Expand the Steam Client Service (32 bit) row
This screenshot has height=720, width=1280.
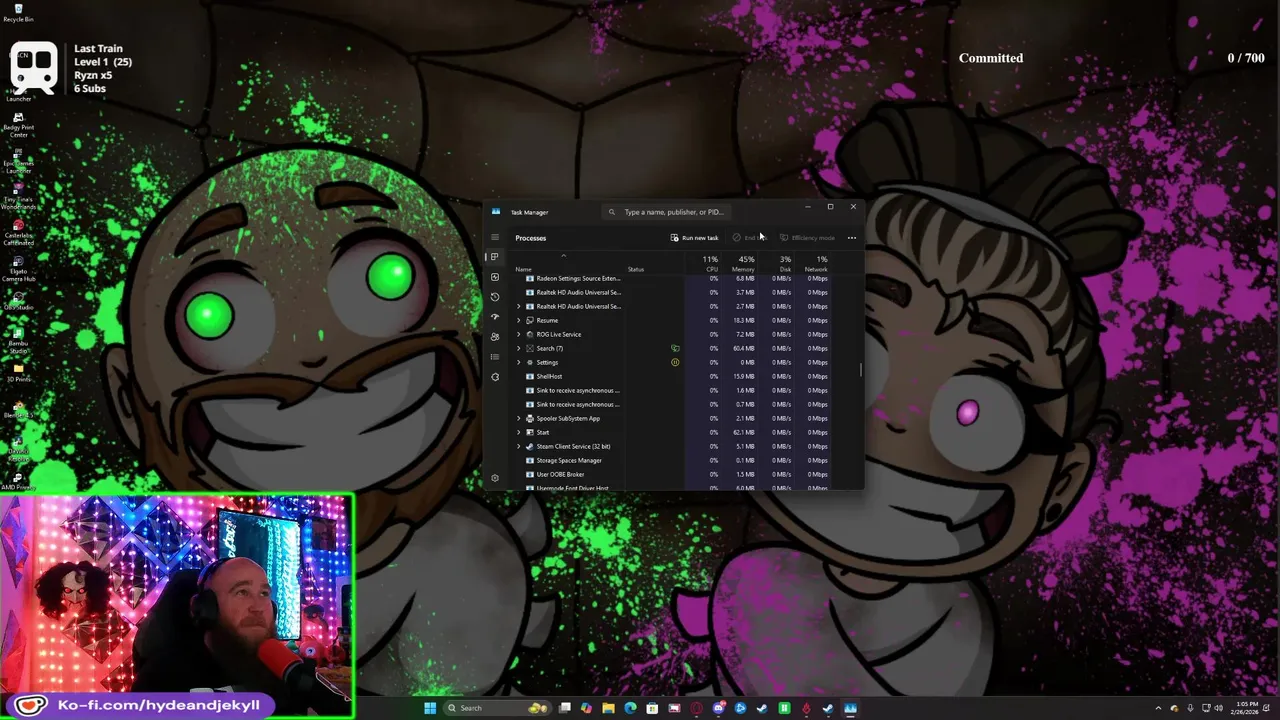point(519,447)
